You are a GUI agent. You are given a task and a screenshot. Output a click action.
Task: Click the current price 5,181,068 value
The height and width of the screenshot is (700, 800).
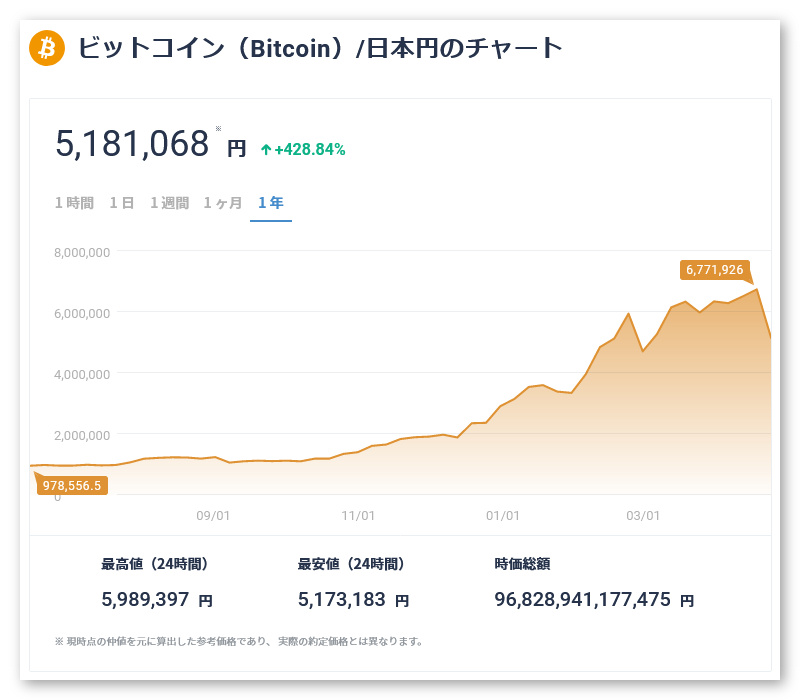pos(132,144)
